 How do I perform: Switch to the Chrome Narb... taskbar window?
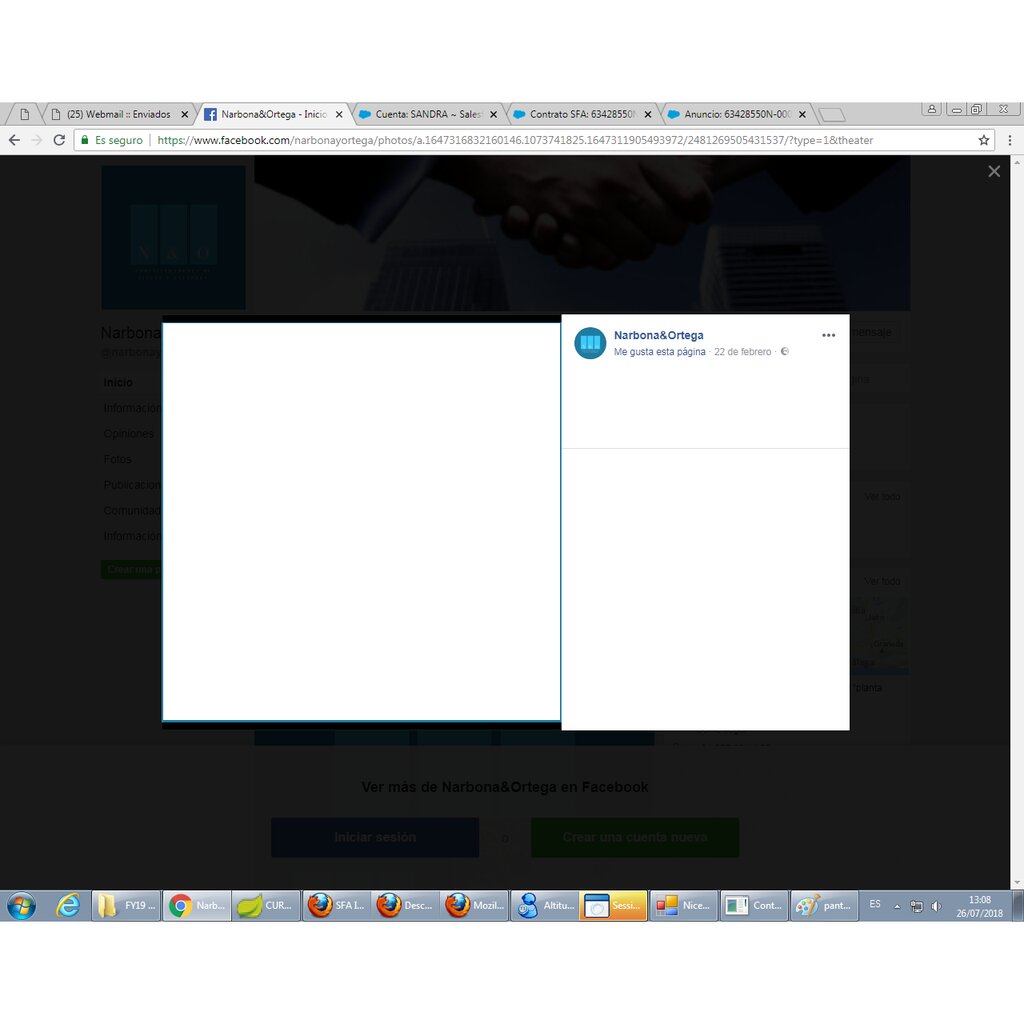[197, 906]
